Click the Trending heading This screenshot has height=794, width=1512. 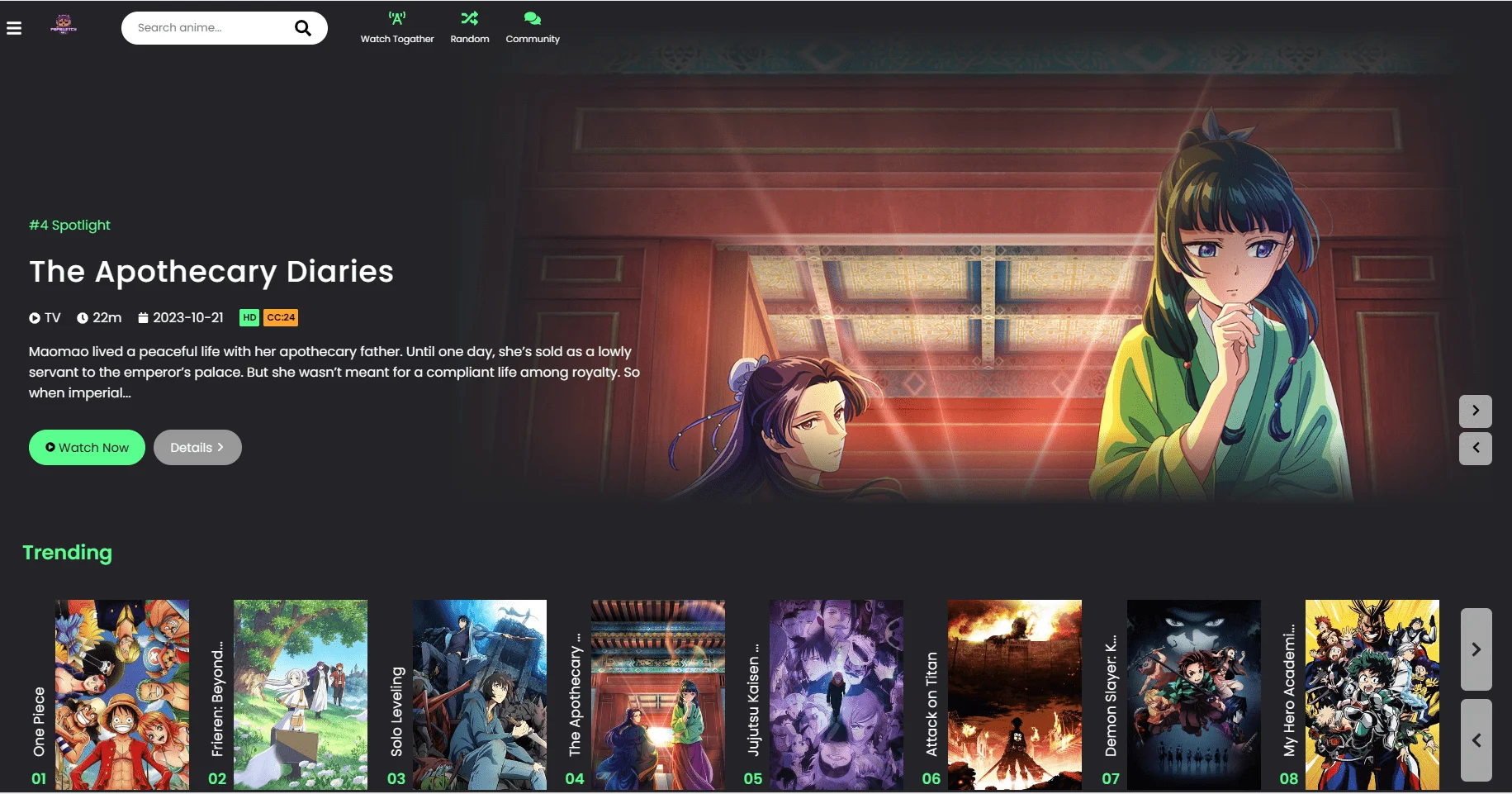click(x=67, y=553)
